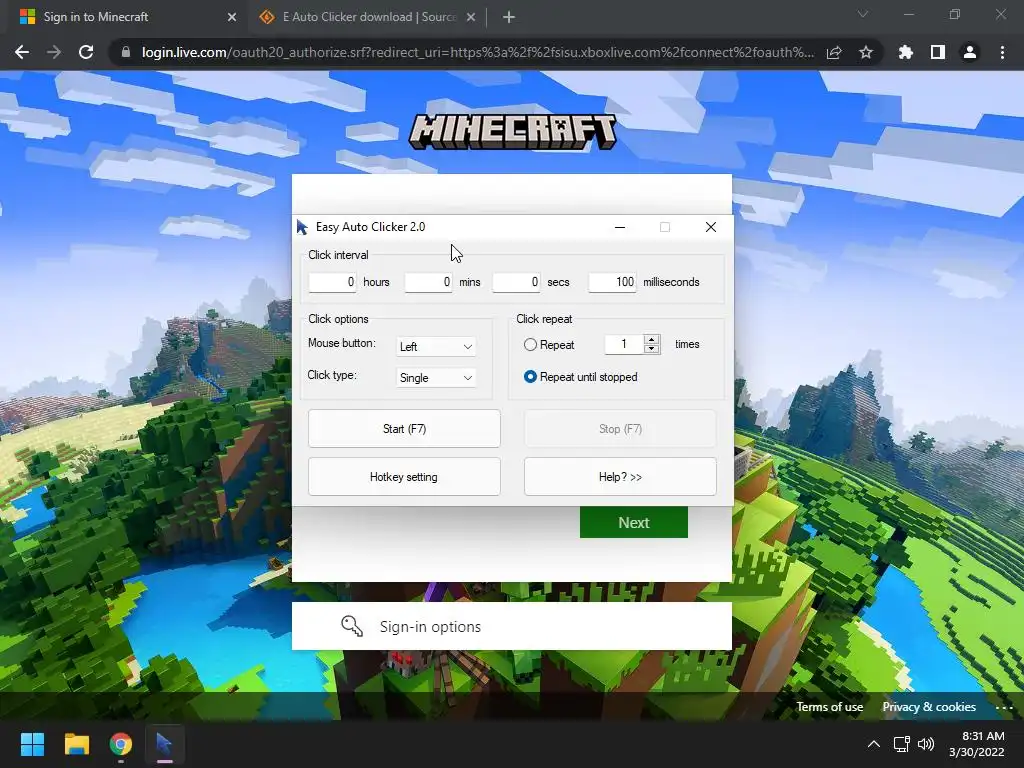Open the Mouse button dropdown
1024x768 pixels.
(436, 347)
